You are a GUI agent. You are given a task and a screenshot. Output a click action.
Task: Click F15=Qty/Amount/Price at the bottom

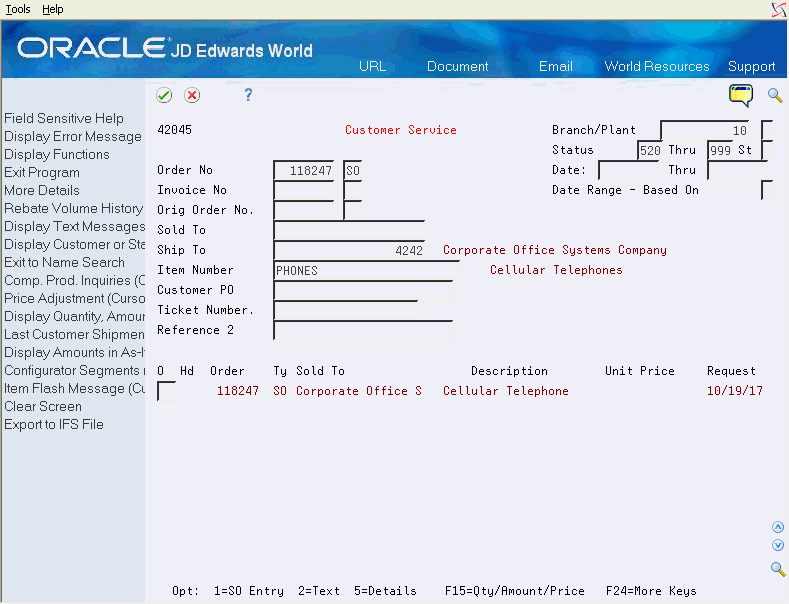pos(515,591)
